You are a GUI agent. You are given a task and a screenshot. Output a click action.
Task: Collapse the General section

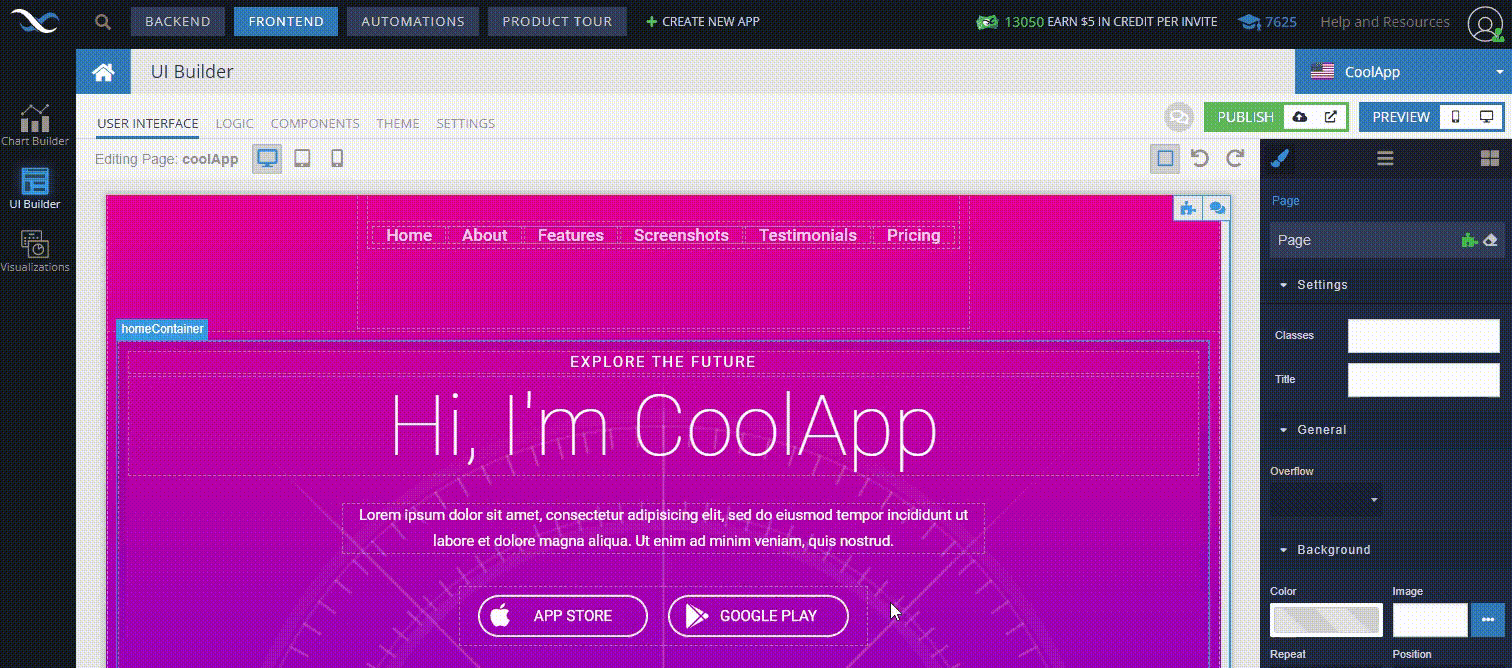1313,430
